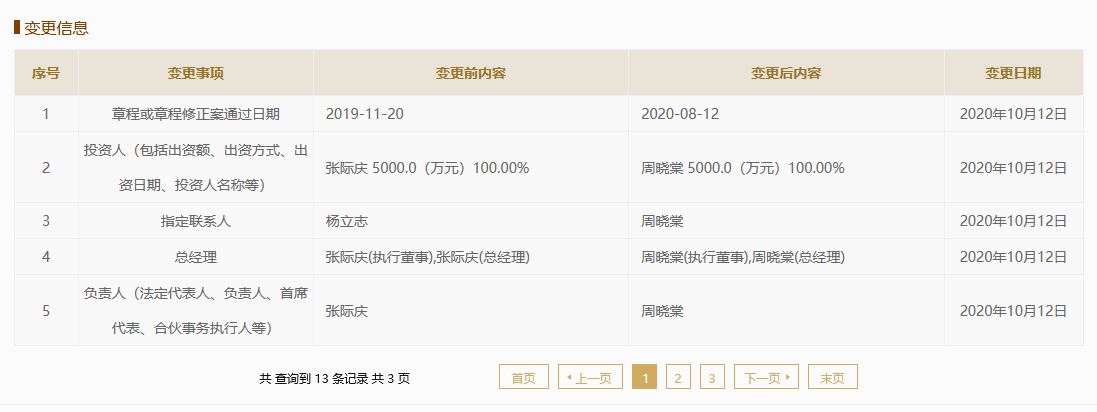The height and width of the screenshot is (412, 1097).
Task: Go to the 首页 first page button
Action: (523, 377)
